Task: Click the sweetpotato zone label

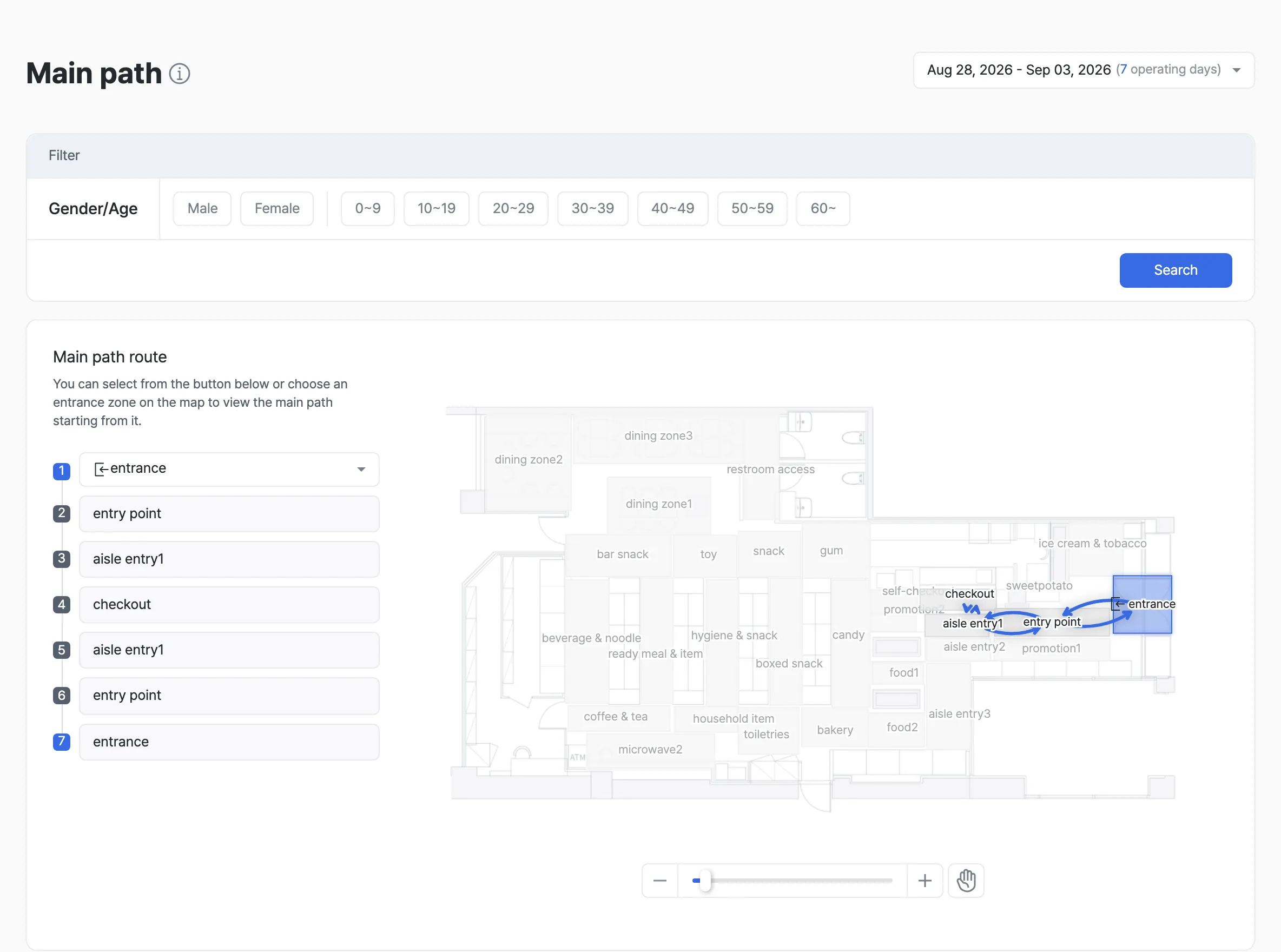Action: pos(1039,585)
